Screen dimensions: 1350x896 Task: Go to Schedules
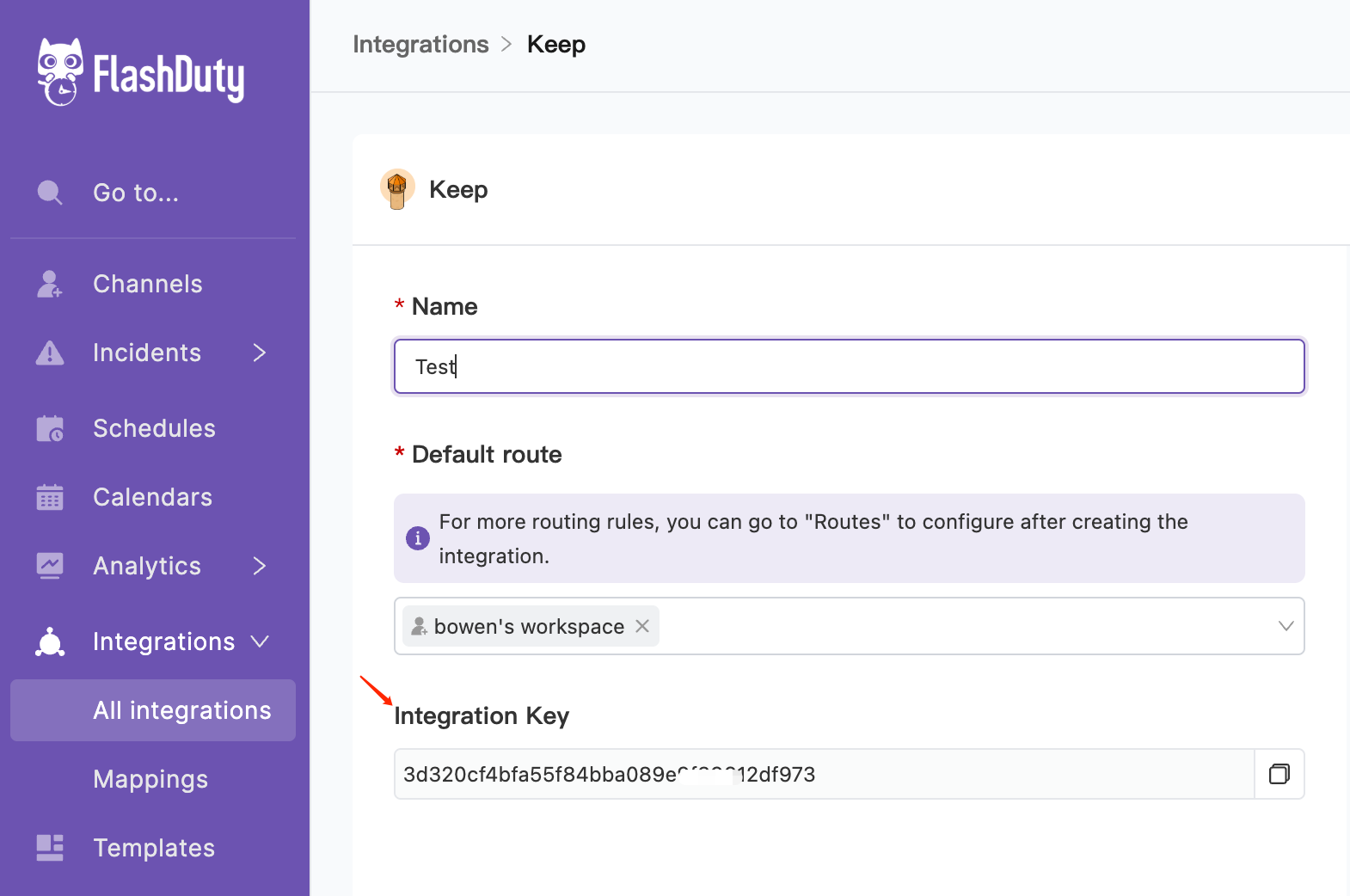tap(154, 428)
